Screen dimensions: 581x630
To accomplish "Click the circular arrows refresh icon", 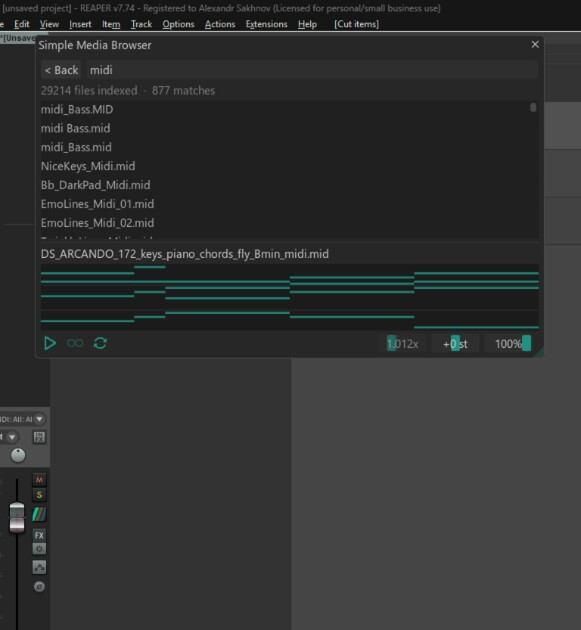I will [100, 343].
